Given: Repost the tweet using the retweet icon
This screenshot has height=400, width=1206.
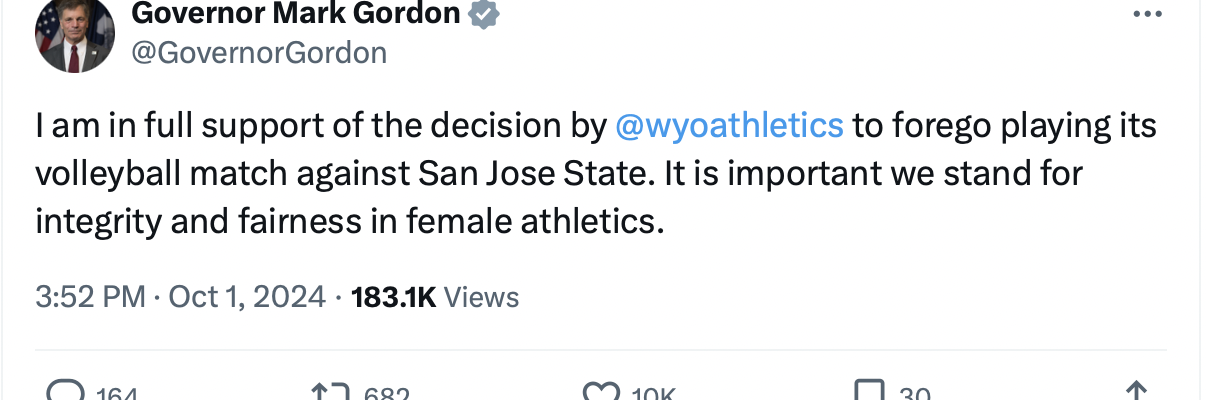Looking at the screenshot, I should point(330,393).
